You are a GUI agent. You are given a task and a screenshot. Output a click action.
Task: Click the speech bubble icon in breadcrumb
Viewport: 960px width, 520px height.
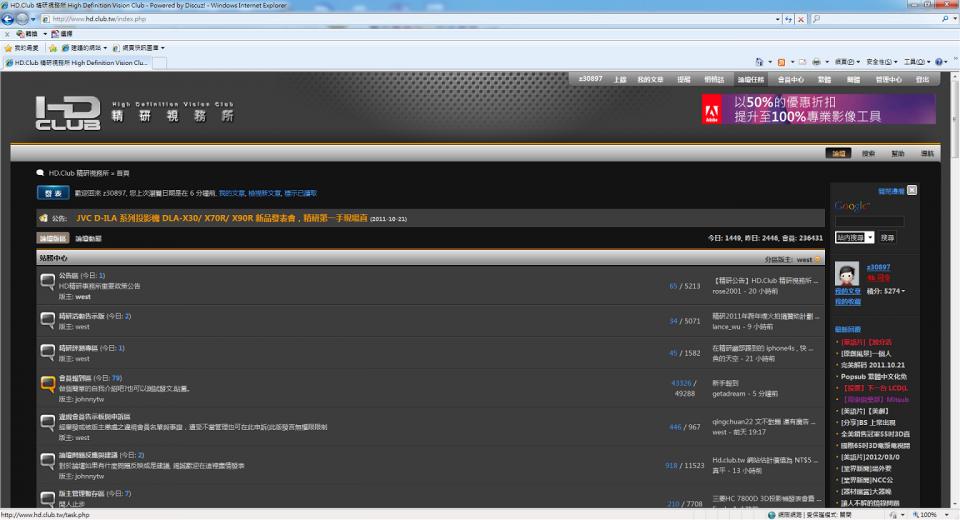(x=40, y=173)
